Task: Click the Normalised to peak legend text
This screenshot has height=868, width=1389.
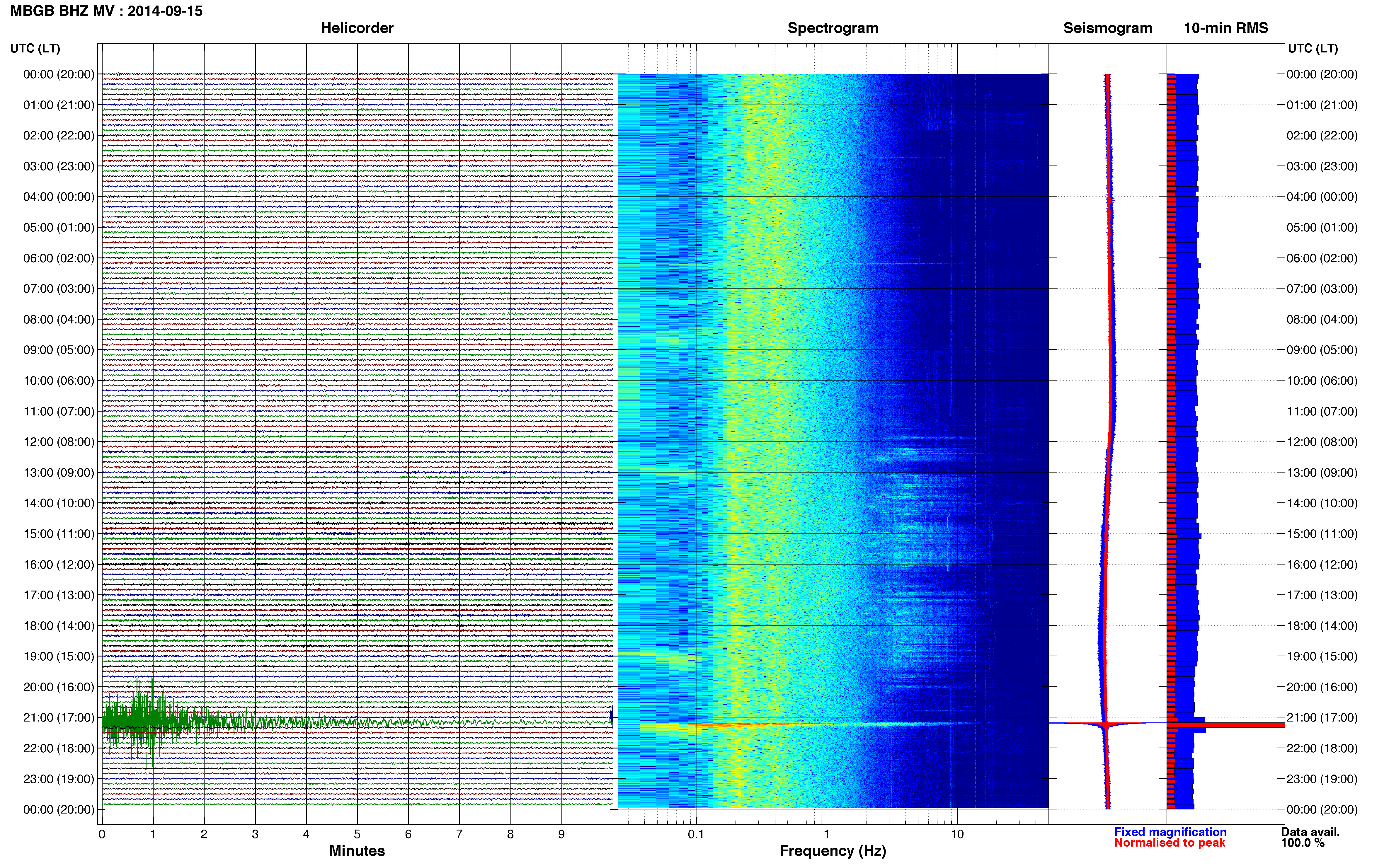Action: [x=1170, y=843]
